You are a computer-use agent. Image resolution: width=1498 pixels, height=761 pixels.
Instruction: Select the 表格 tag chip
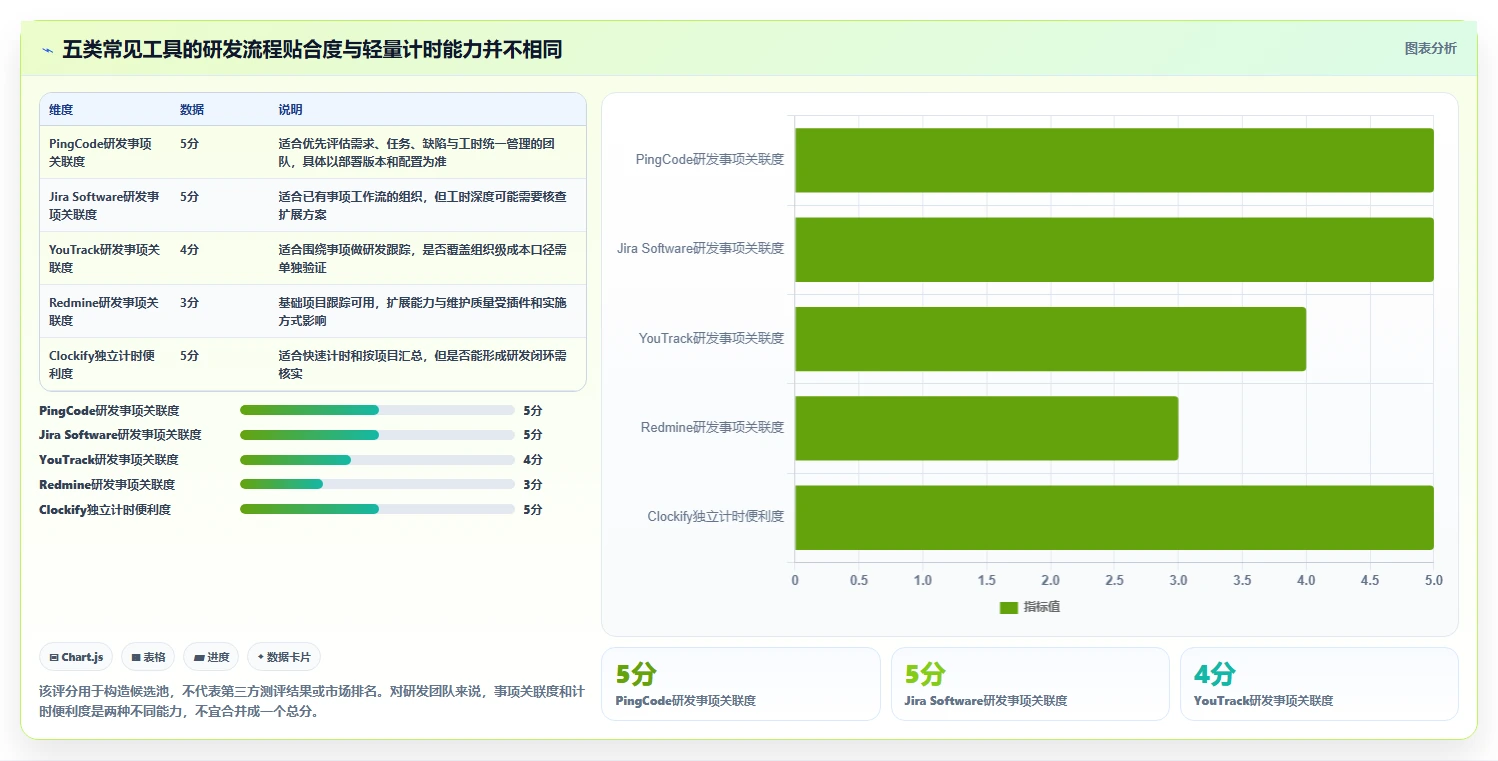tap(148, 657)
